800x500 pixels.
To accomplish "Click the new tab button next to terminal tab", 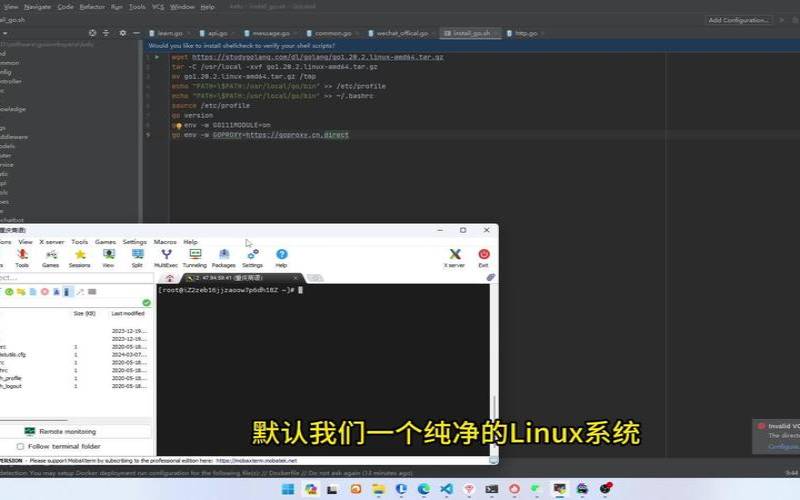I will click(315, 278).
